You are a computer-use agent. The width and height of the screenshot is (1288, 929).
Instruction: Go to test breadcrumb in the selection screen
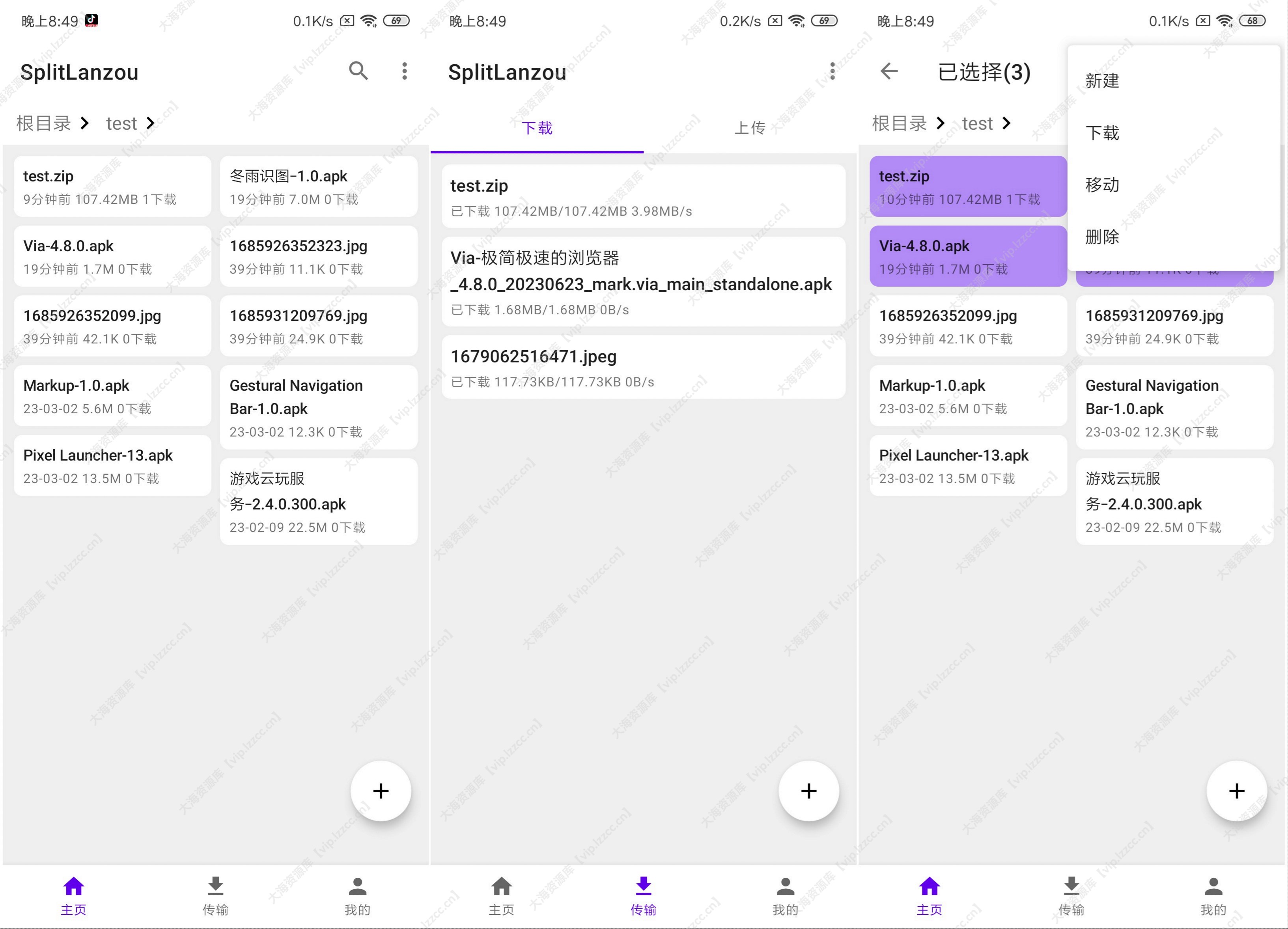pos(977,123)
